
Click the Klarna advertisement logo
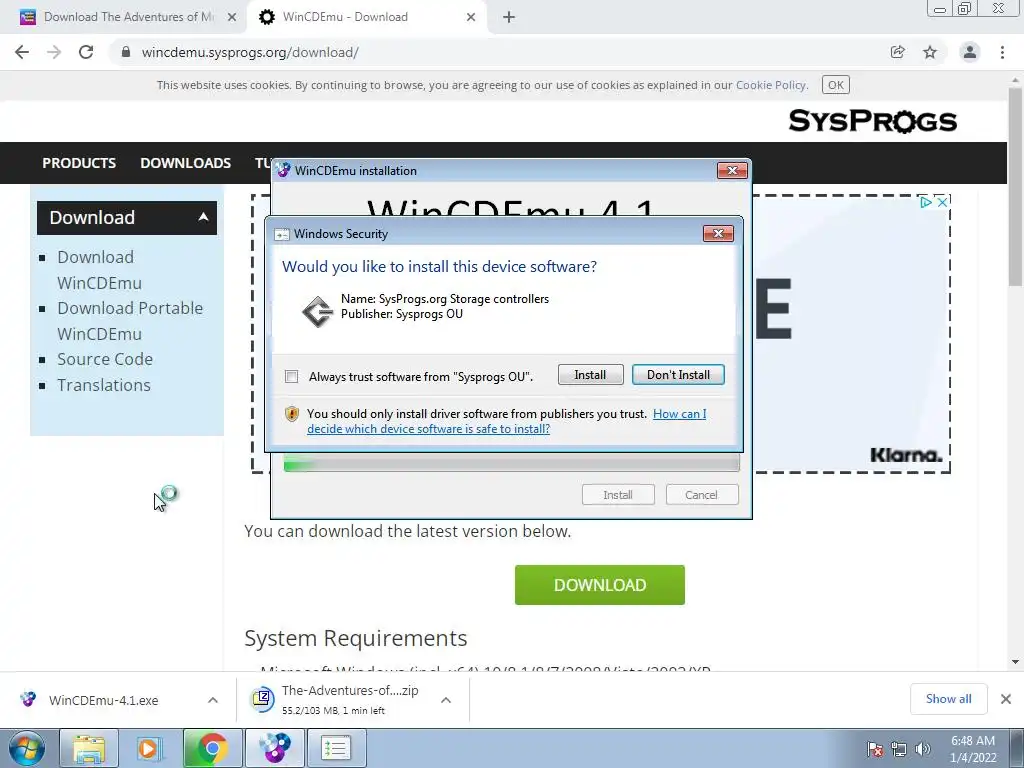tap(906, 455)
